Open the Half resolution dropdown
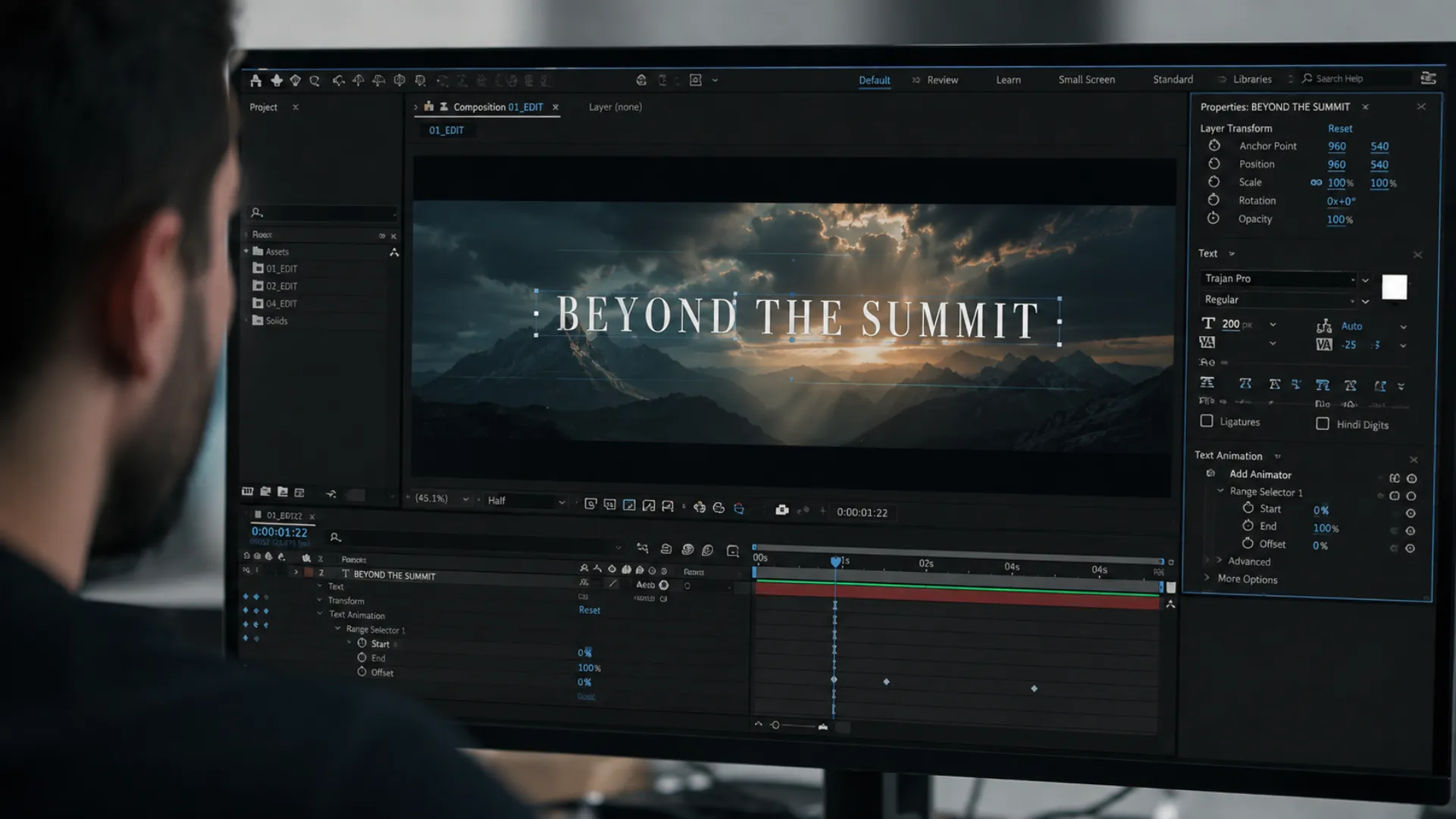 [562, 501]
